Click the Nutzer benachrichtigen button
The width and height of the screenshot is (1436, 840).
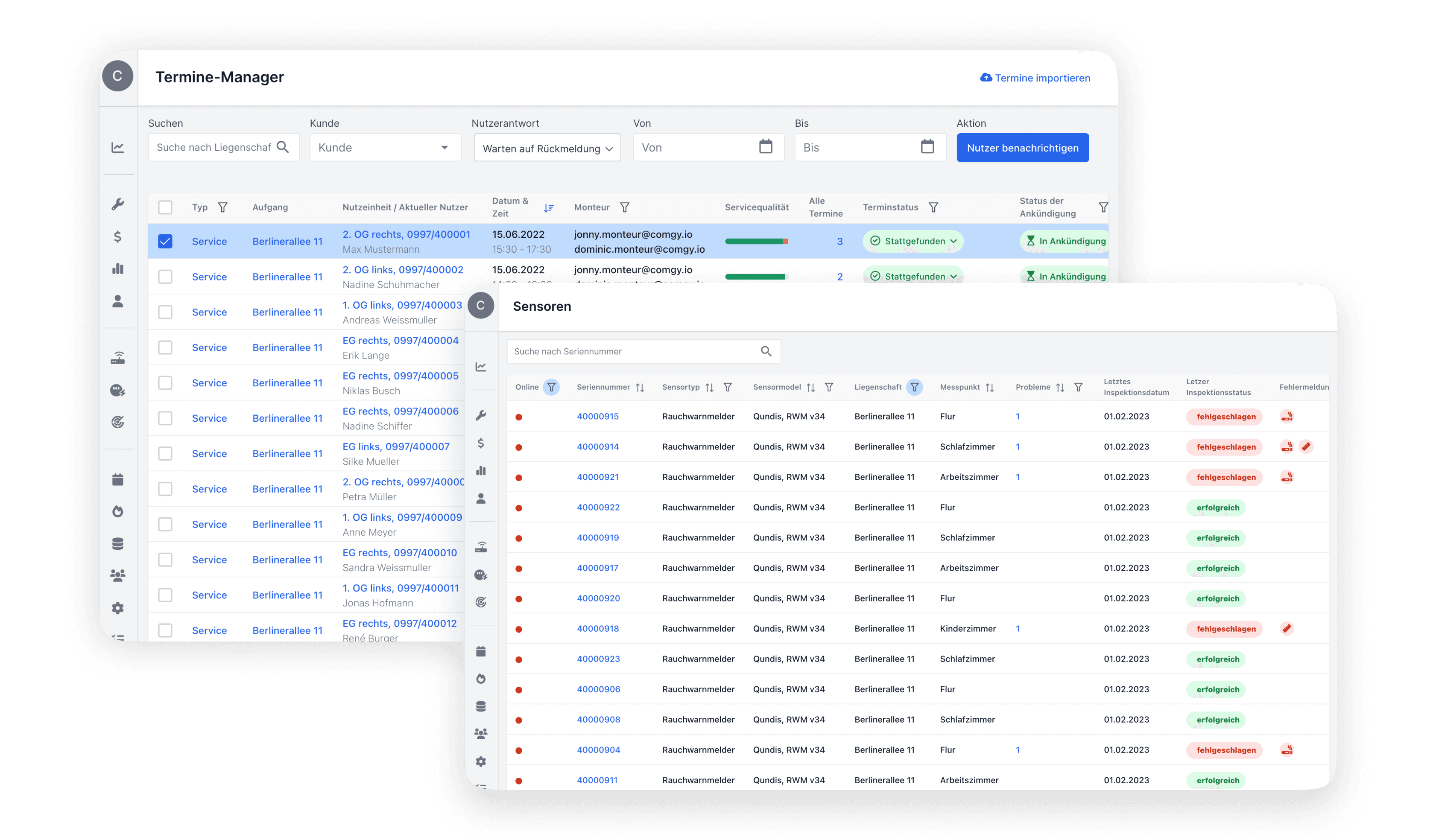(1022, 148)
